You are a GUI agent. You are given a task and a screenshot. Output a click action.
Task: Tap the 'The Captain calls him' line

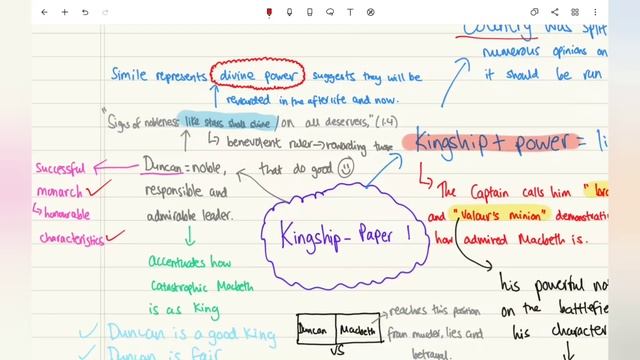point(504,192)
